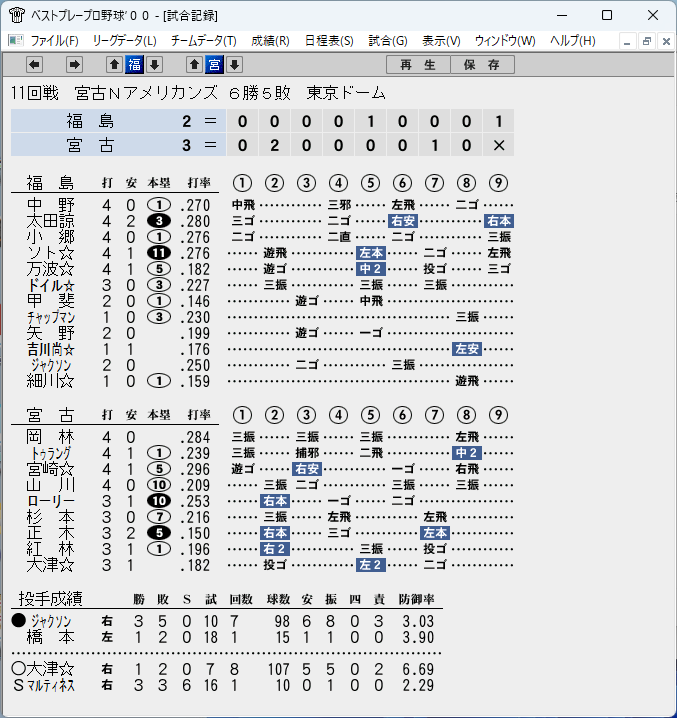Screen dimensions: 677x718
Task: Open the 試合(G) menu
Action: [388, 41]
